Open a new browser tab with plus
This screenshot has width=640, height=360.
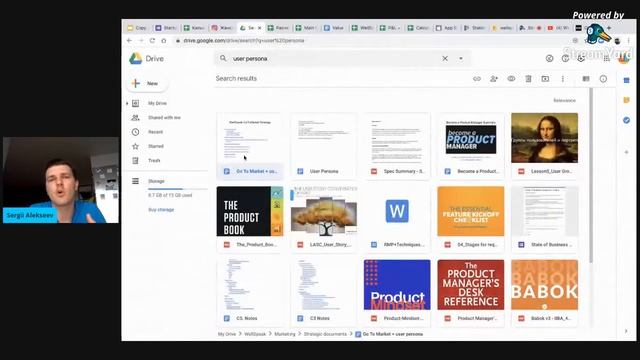click(x=609, y=28)
